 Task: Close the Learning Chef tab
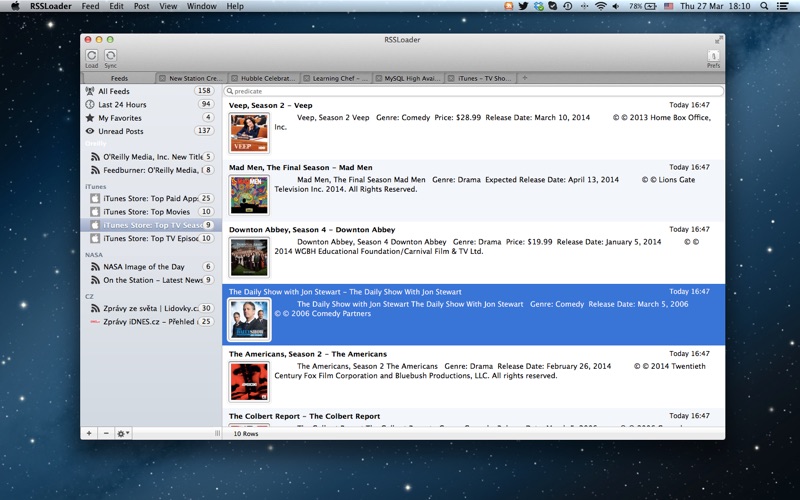tap(306, 78)
